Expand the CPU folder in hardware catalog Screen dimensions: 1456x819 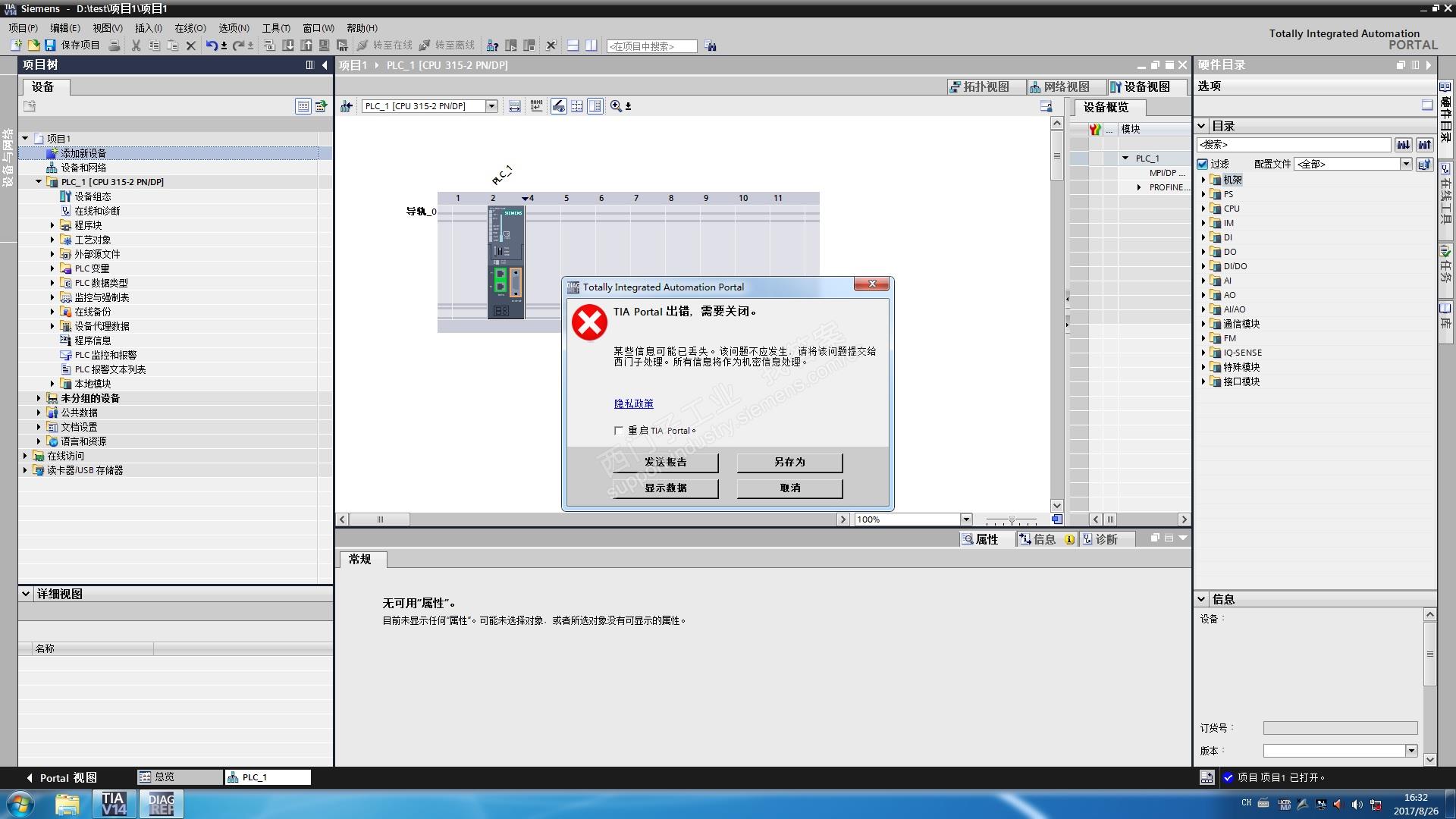click(x=1203, y=209)
